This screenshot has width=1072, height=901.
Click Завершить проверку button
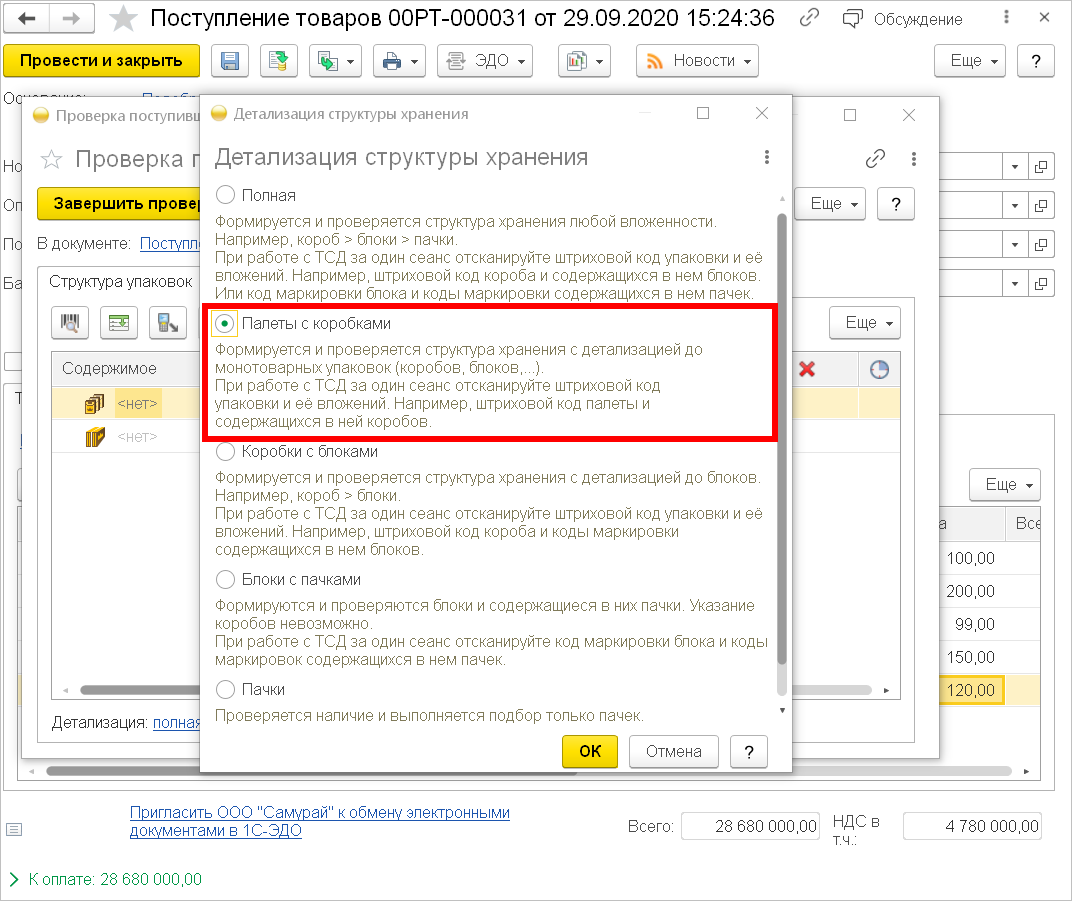(120, 204)
